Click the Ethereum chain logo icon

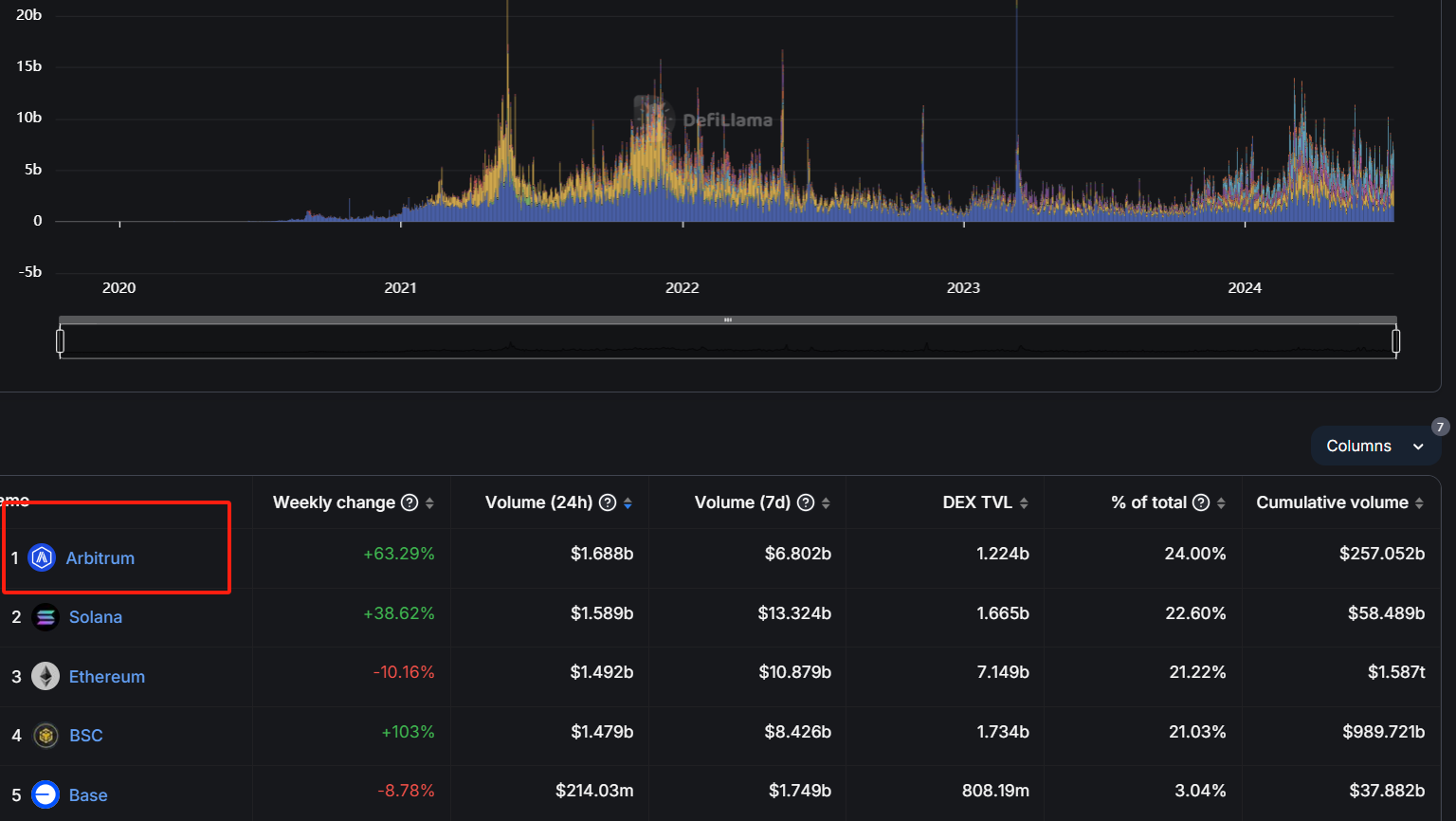45,676
